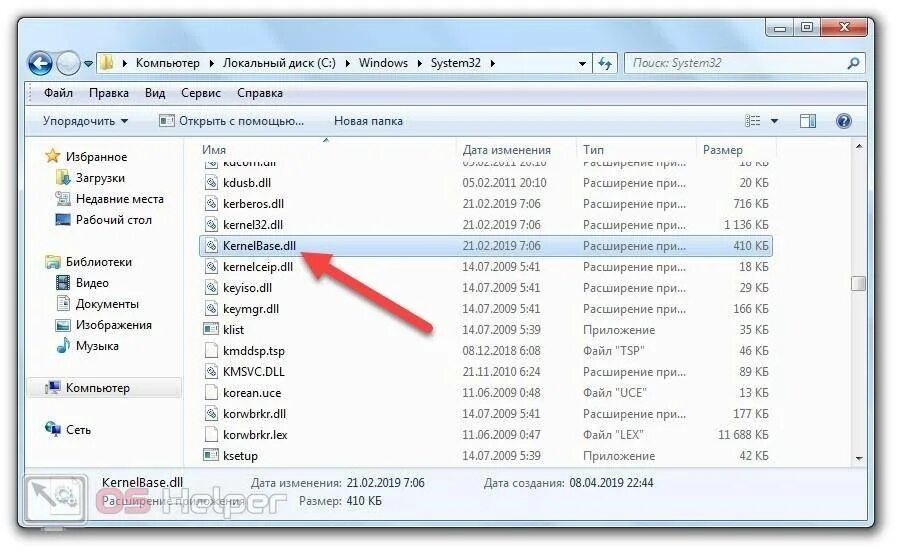Image resolution: width=899 pixels, height=552 pixels.
Task: Open Видео library in sidebar
Action: coord(83,283)
